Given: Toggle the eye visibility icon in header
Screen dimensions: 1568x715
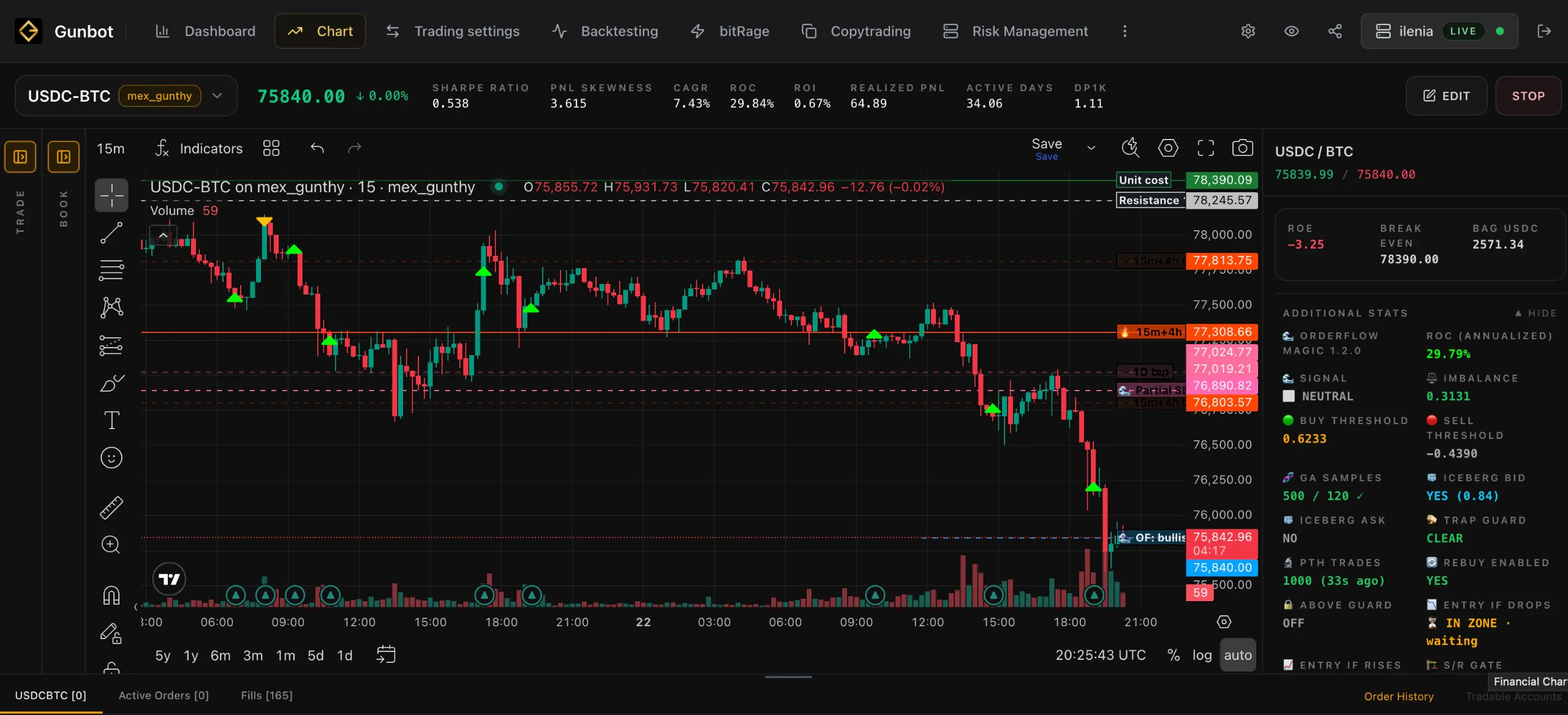Looking at the screenshot, I should (1291, 31).
